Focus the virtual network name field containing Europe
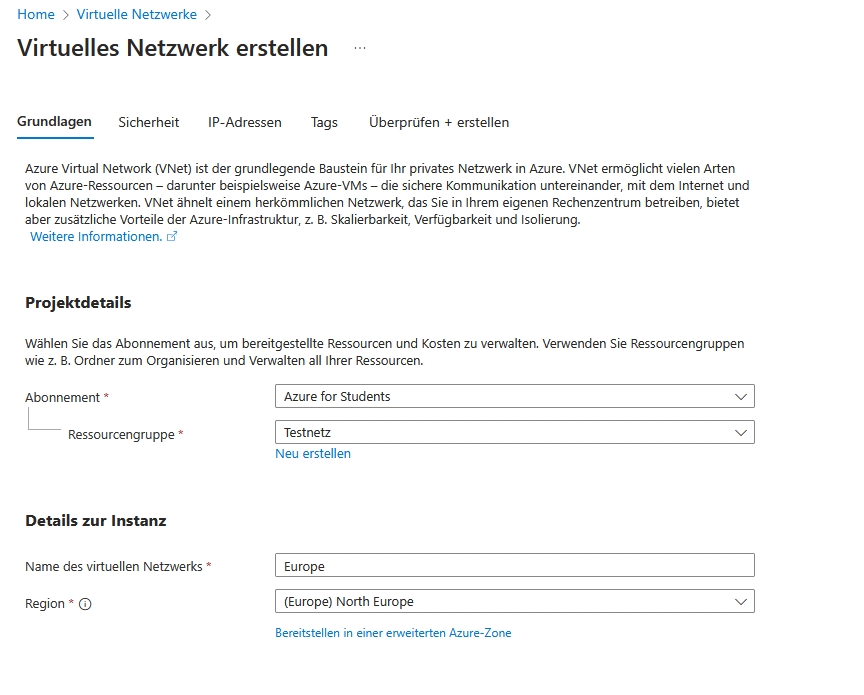The image size is (864, 695). (514, 566)
